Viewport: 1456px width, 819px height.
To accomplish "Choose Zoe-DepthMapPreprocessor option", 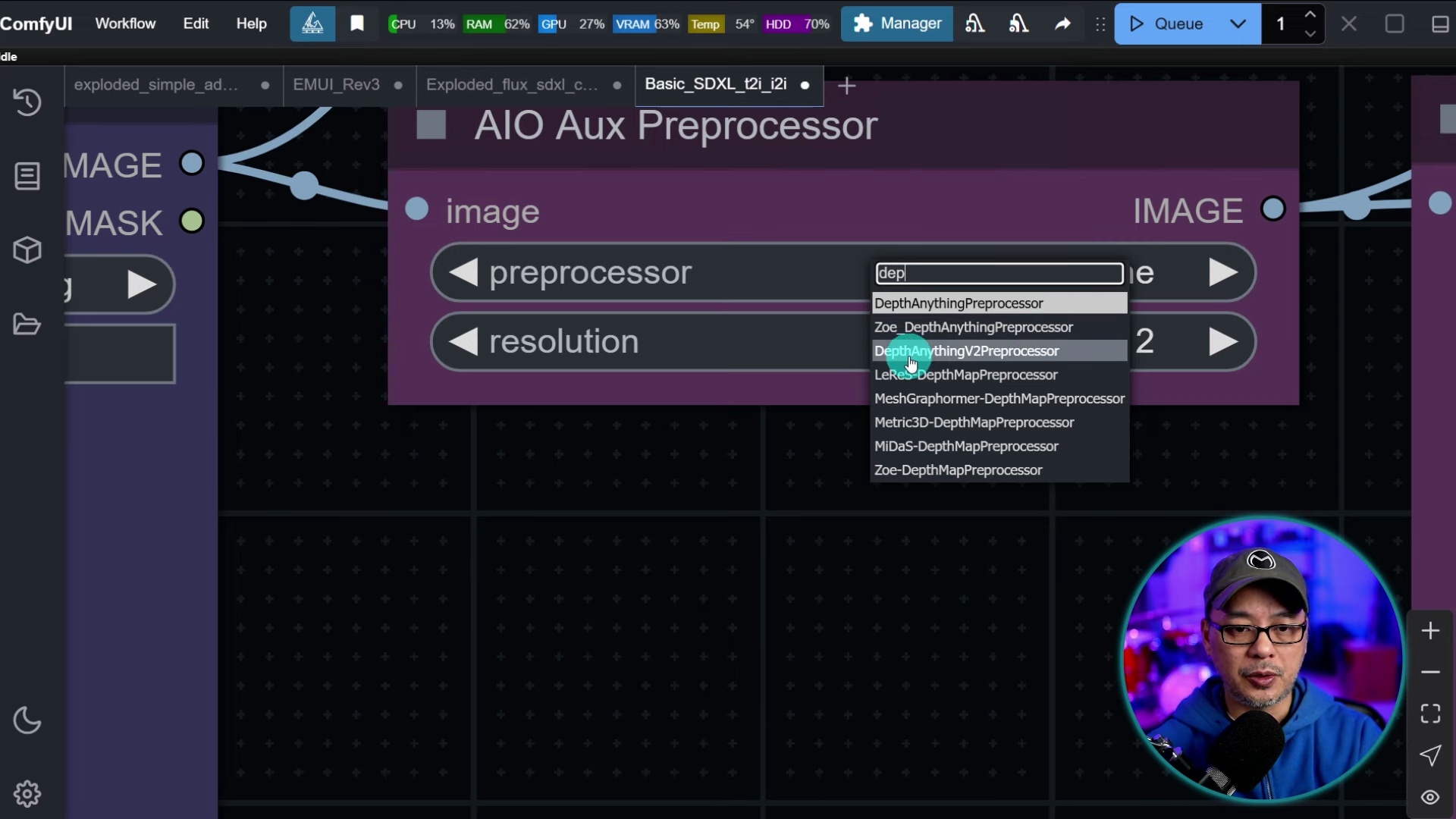I will 959,470.
